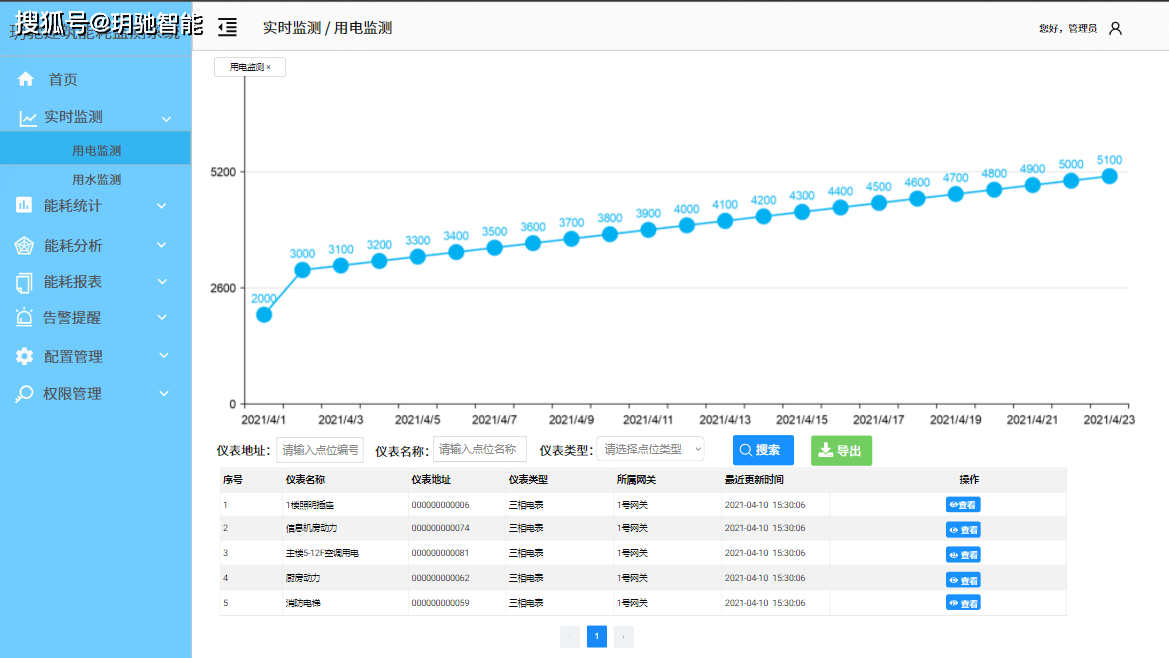Expand the 权限管理 menu chevron
Viewport: 1169px width, 658px height.
coord(163,394)
